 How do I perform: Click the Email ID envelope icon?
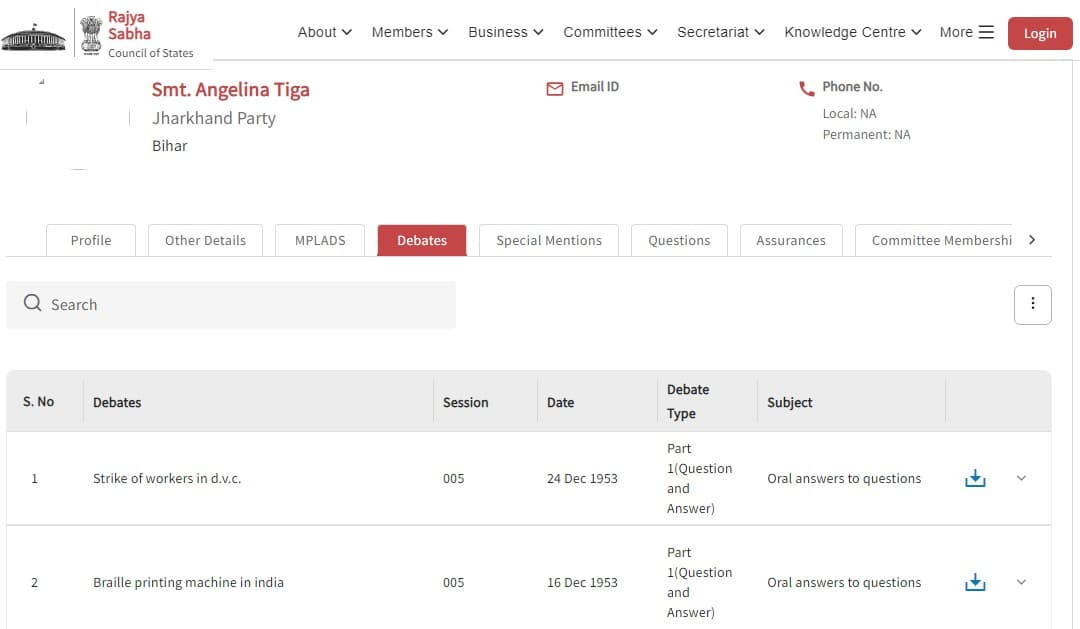pyautogui.click(x=555, y=88)
